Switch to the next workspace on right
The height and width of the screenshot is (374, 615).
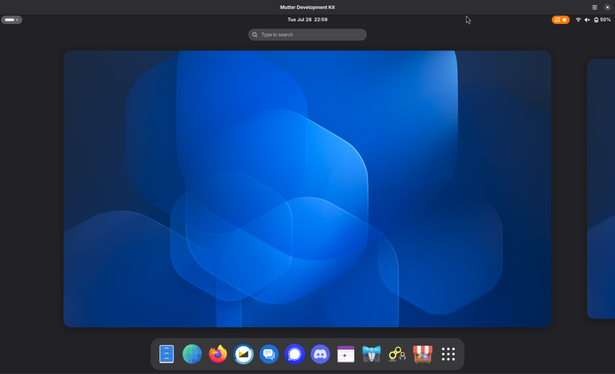(x=601, y=189)
